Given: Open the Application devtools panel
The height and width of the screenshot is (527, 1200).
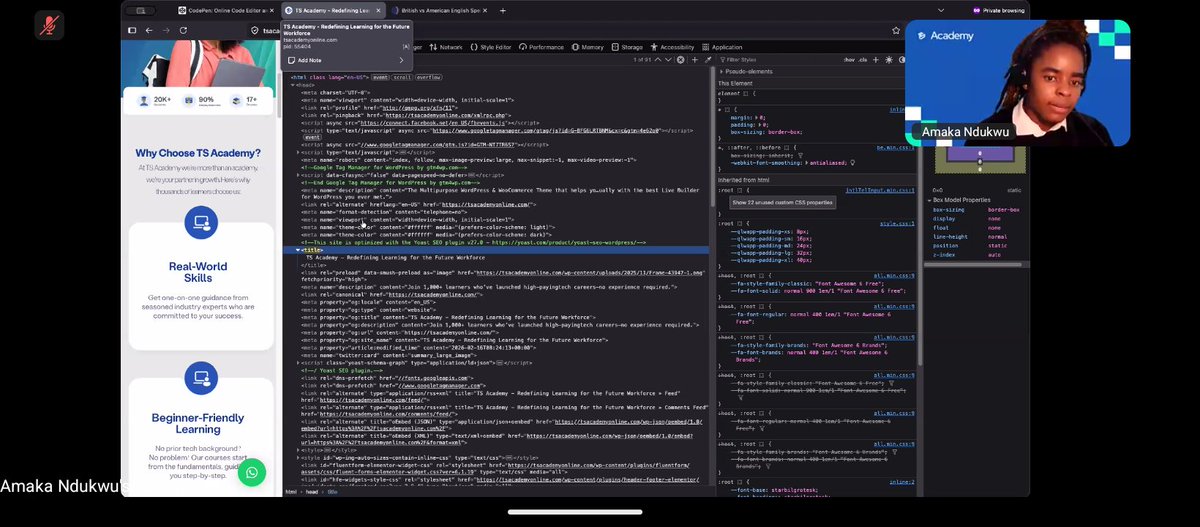Looking at the screenshot, I should [721, 47].
